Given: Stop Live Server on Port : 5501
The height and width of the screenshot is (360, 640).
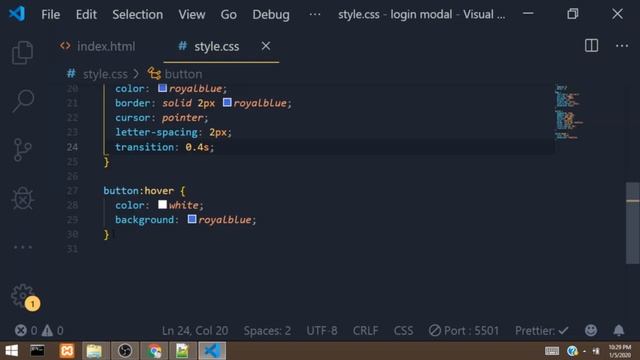Looking at the screenshot, I should coord(464,330).
